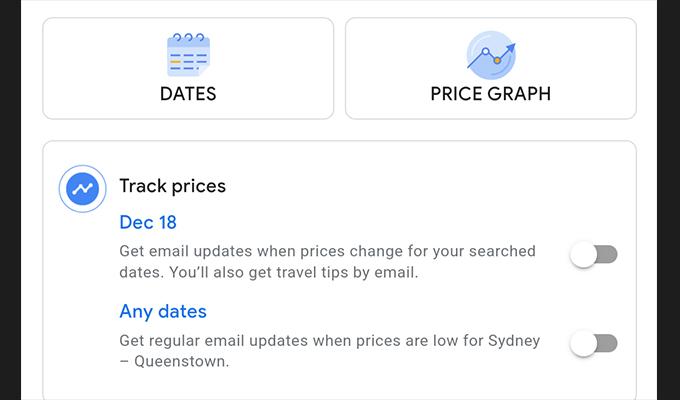Click the Any dates blue link
Viewport: 680px width, 400px height.
pyautogui.click(x=163, y=311)
